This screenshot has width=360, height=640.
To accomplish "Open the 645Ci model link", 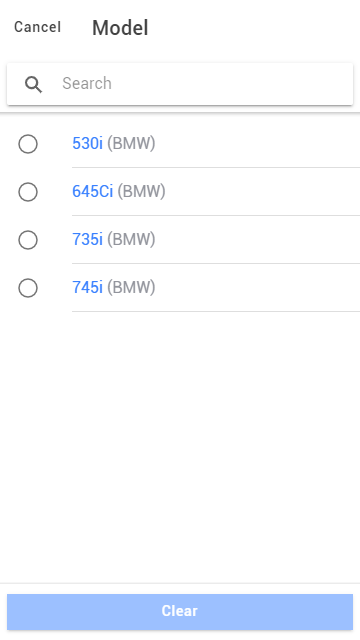I will (x=92, y=191).
